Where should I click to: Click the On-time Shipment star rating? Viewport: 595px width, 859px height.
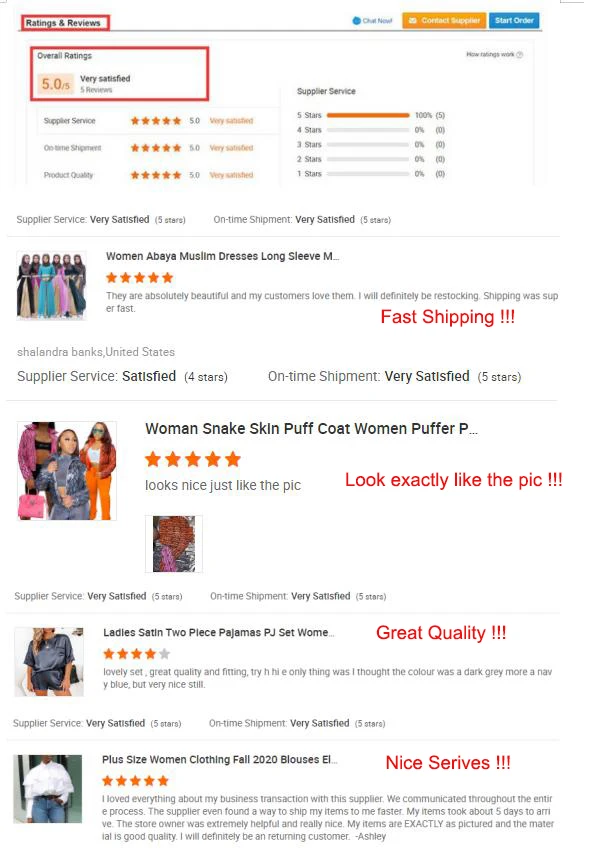pos(156,148)
